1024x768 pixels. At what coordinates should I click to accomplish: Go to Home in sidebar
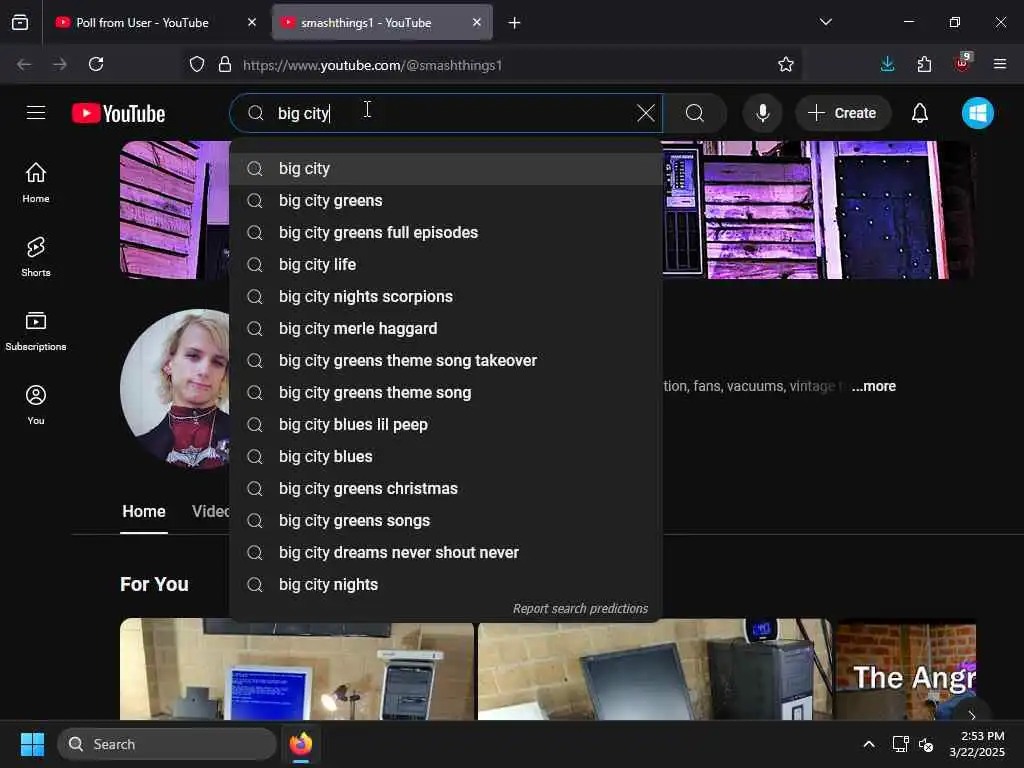[36, 182]
